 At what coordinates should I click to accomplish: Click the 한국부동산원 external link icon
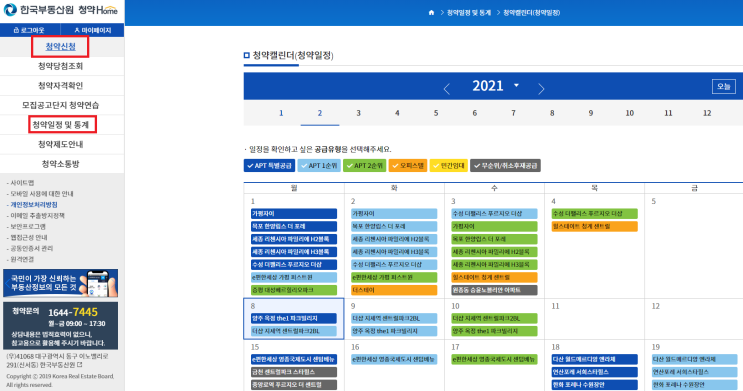click(x=80, y=365)
